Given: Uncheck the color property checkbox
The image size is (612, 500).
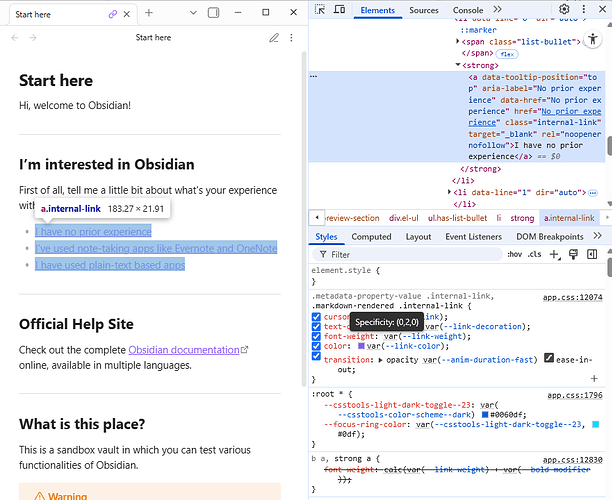Looking at the screenshot, I should coord(318,347).
